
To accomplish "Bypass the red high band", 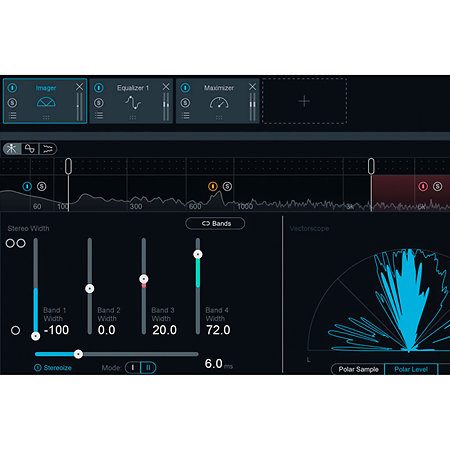I will 423,186.
